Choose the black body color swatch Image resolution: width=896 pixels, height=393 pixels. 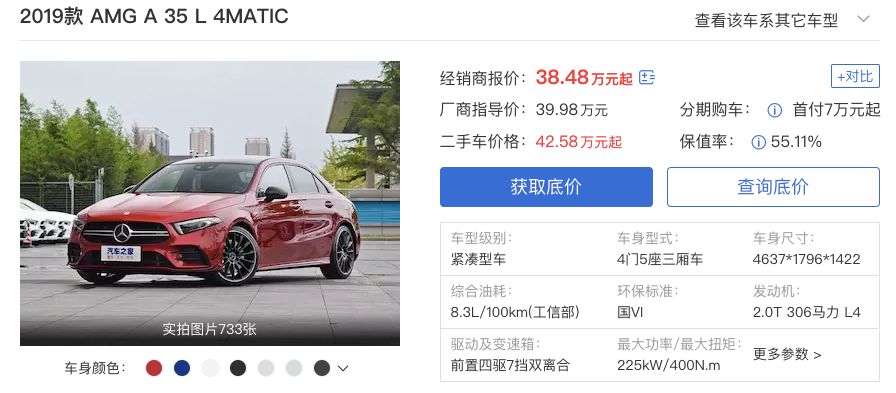238,368
